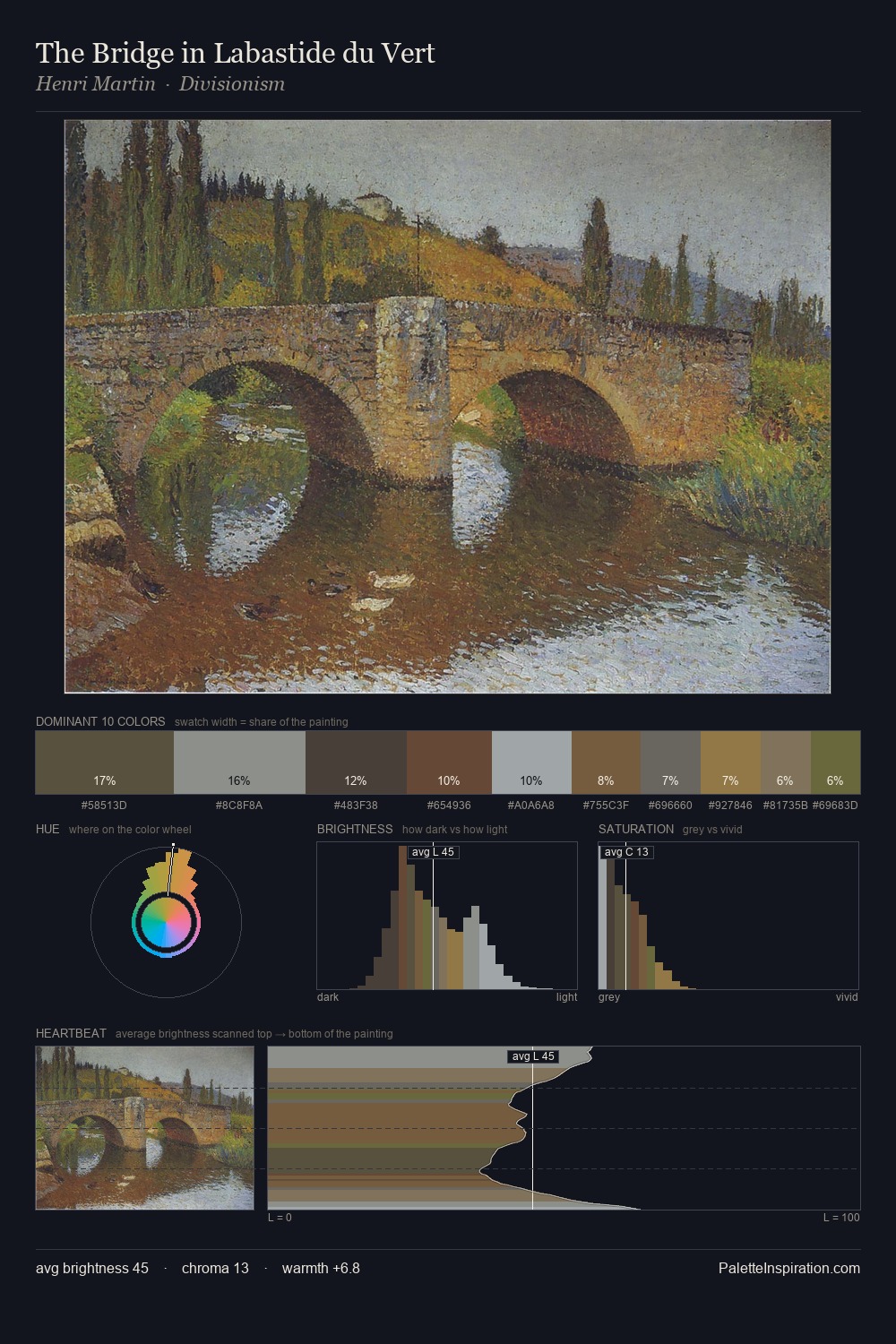
Task: Click the #81735B beige swatch
Action: pos(786,762)
